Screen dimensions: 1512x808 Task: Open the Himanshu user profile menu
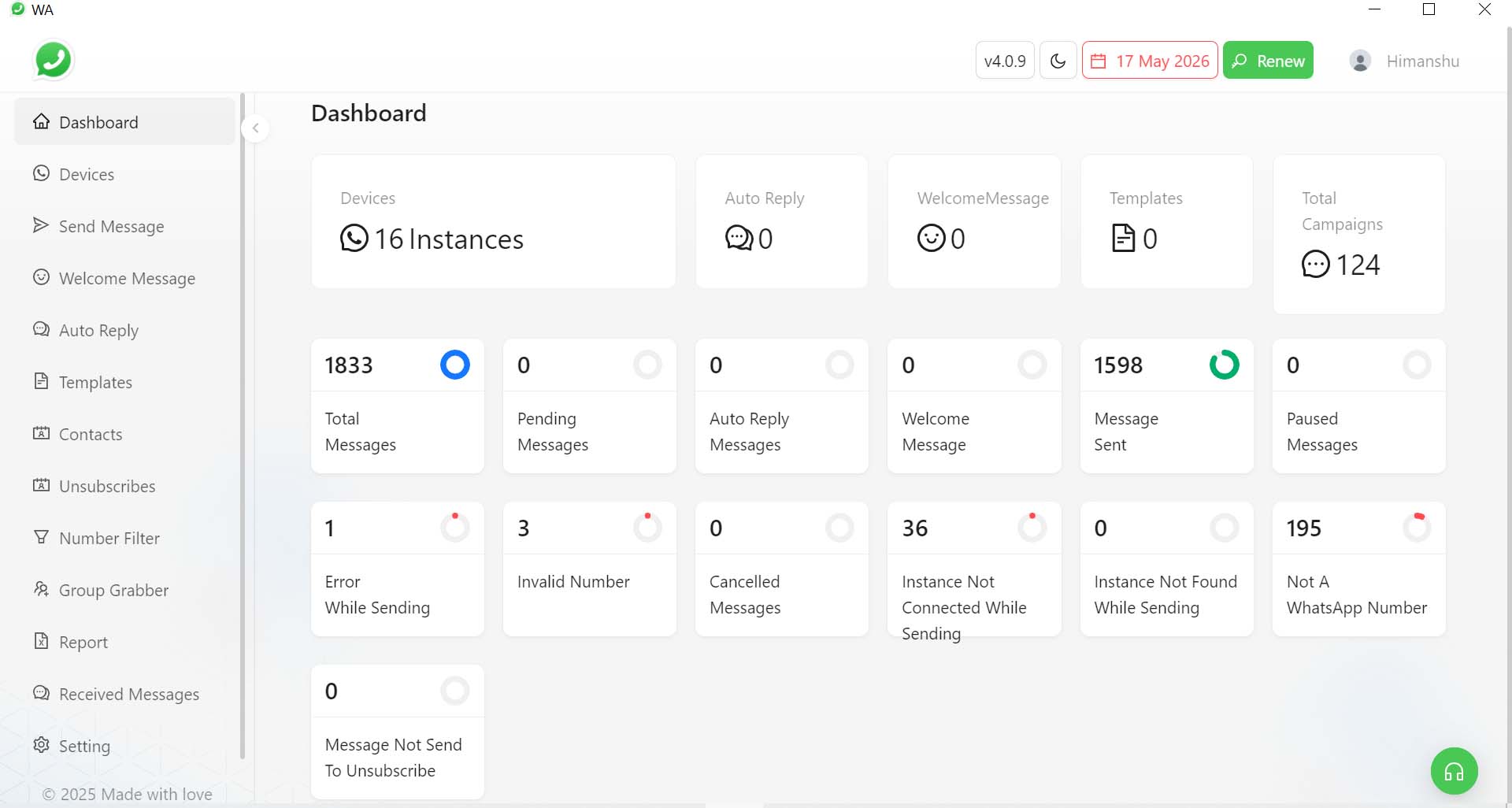[1405, 61]
